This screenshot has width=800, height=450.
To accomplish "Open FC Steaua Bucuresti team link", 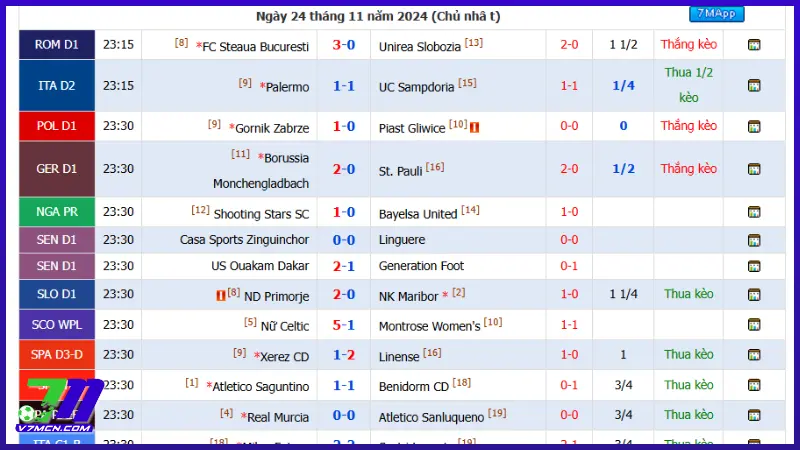I will (256, 46).
